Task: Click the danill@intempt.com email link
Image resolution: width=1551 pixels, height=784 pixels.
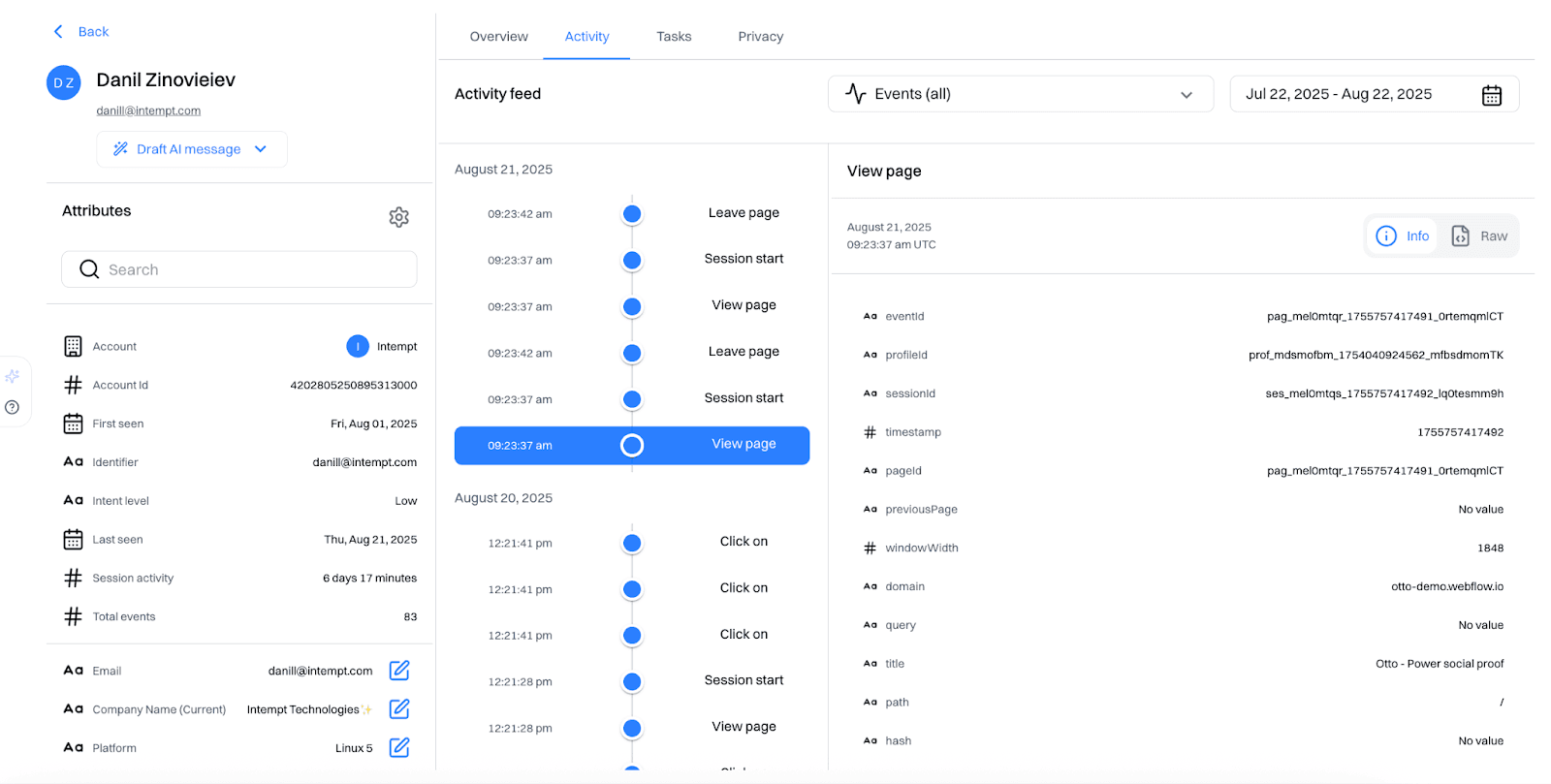Action: pos(148,110)
